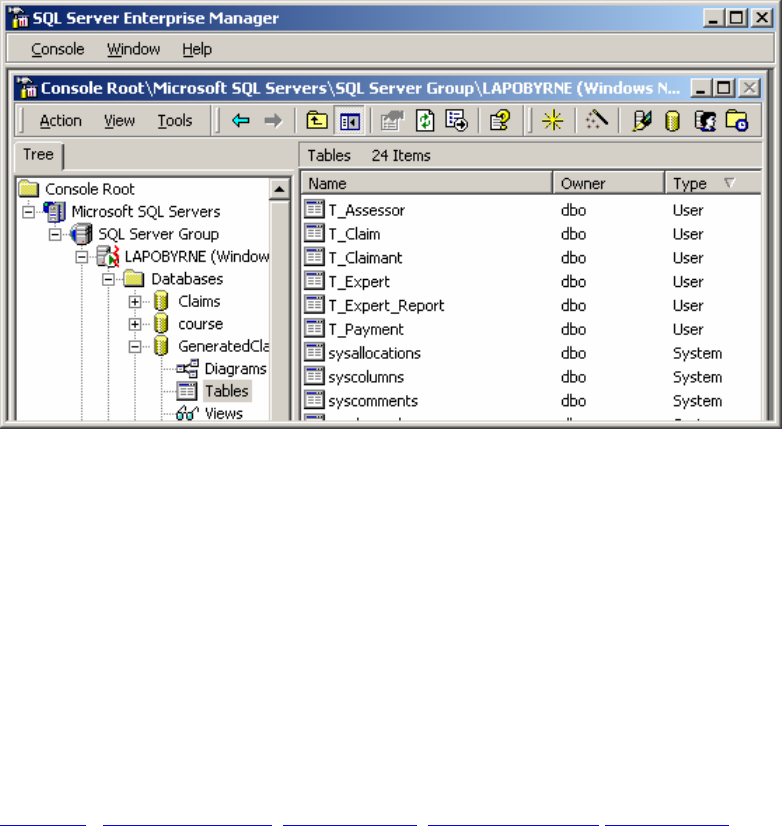Click Register Server toolbar icon
782x826 pixels.
point(642,121)
